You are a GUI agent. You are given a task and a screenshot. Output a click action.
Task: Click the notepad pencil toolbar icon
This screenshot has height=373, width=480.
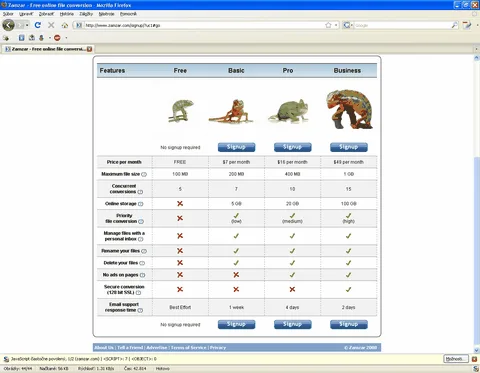467,25
